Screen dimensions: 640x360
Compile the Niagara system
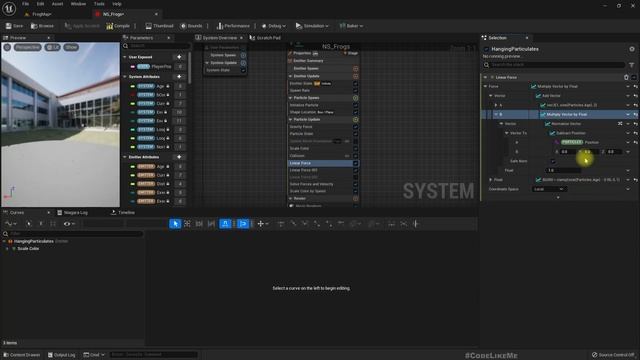(118, 26)
